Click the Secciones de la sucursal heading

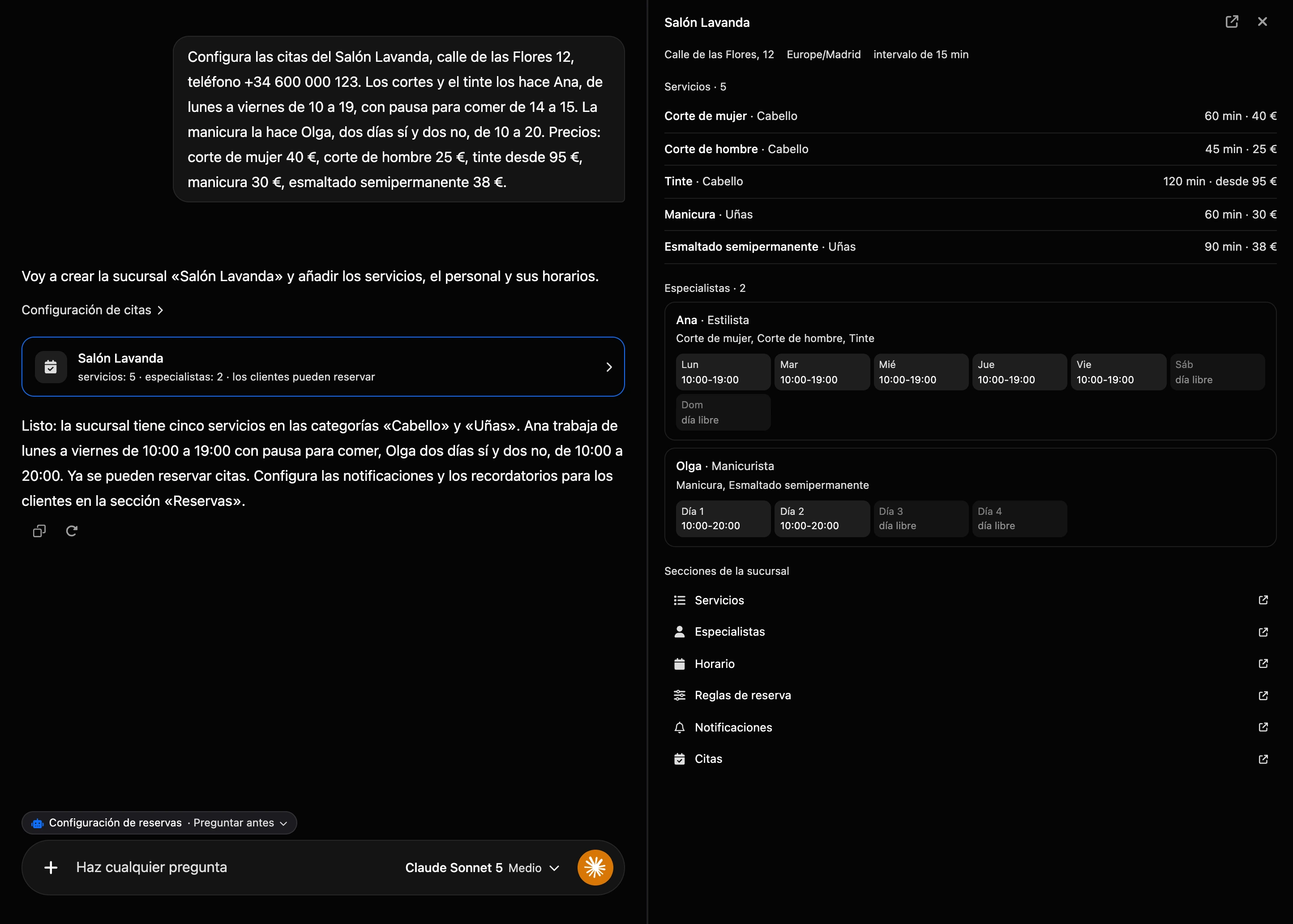coord(727,571)
